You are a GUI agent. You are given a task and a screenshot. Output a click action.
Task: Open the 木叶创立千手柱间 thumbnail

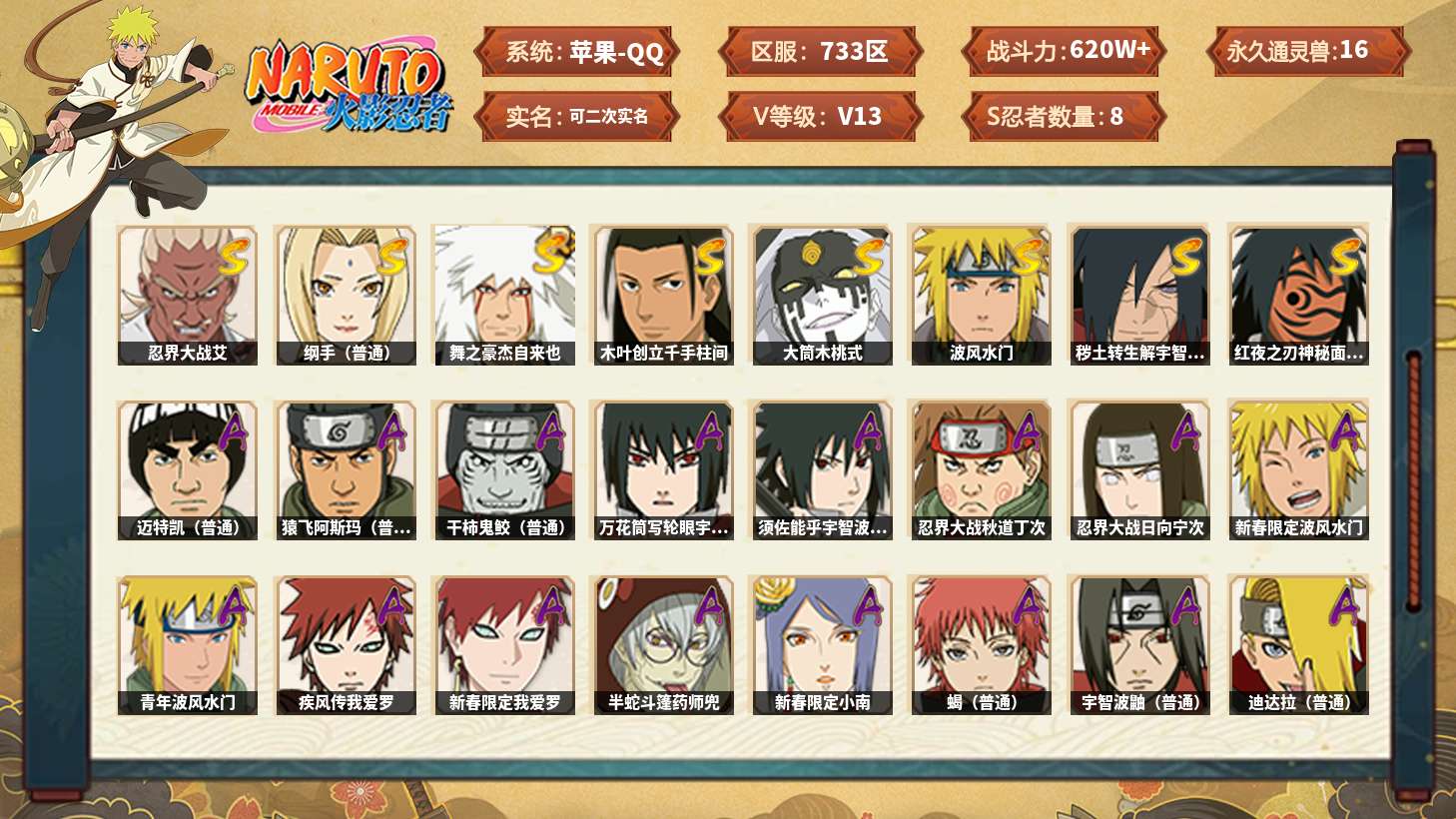click(663, 295)
